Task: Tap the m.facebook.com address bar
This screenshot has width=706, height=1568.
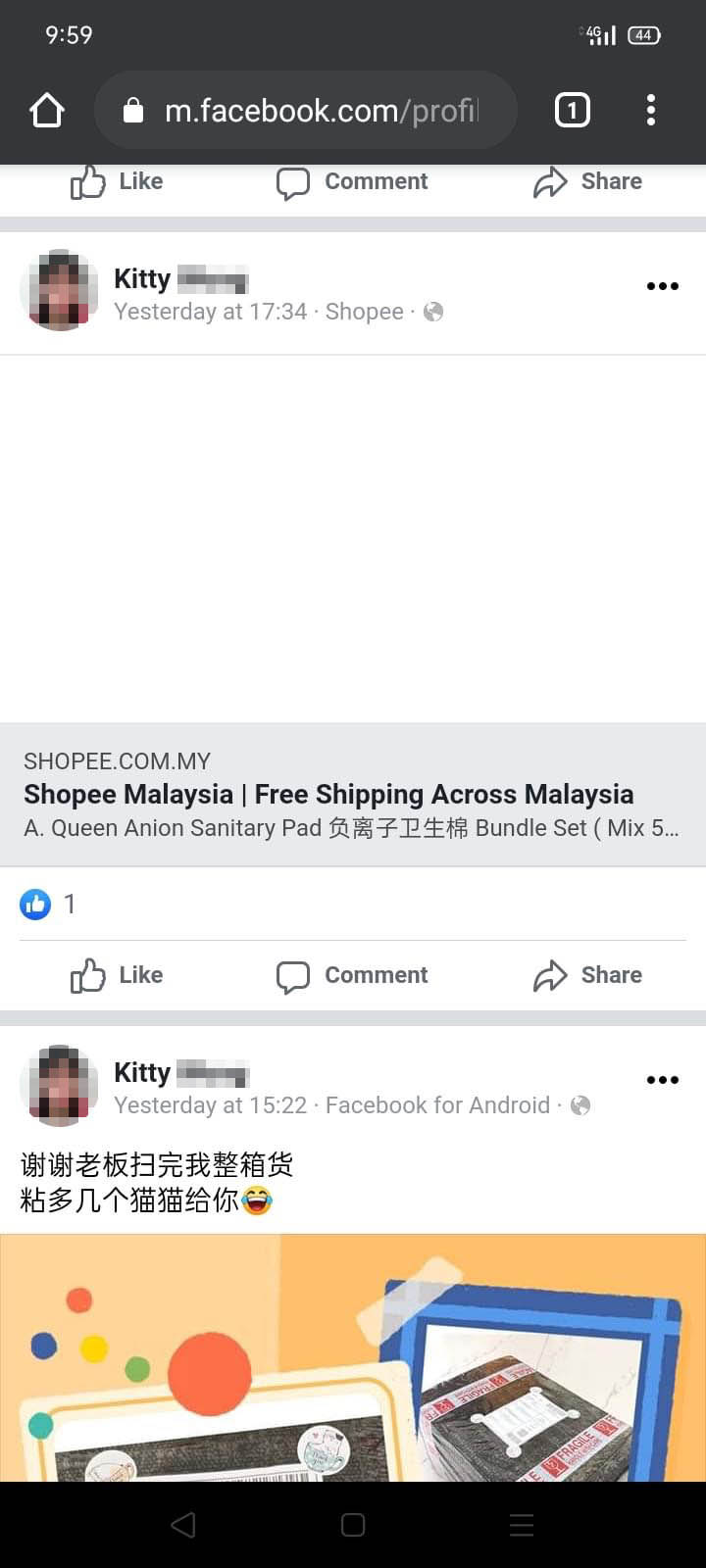Action: (305, 110)
